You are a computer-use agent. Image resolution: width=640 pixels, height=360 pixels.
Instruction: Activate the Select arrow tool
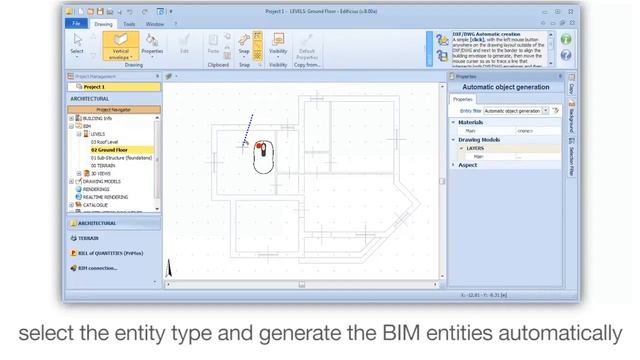(x=77, y=44)
